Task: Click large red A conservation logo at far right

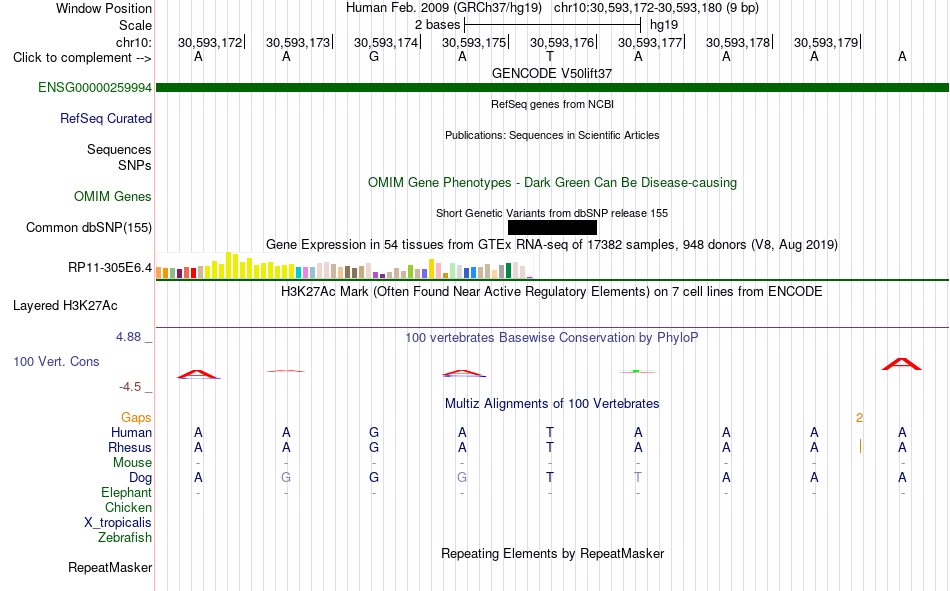Action: (902, 364)
